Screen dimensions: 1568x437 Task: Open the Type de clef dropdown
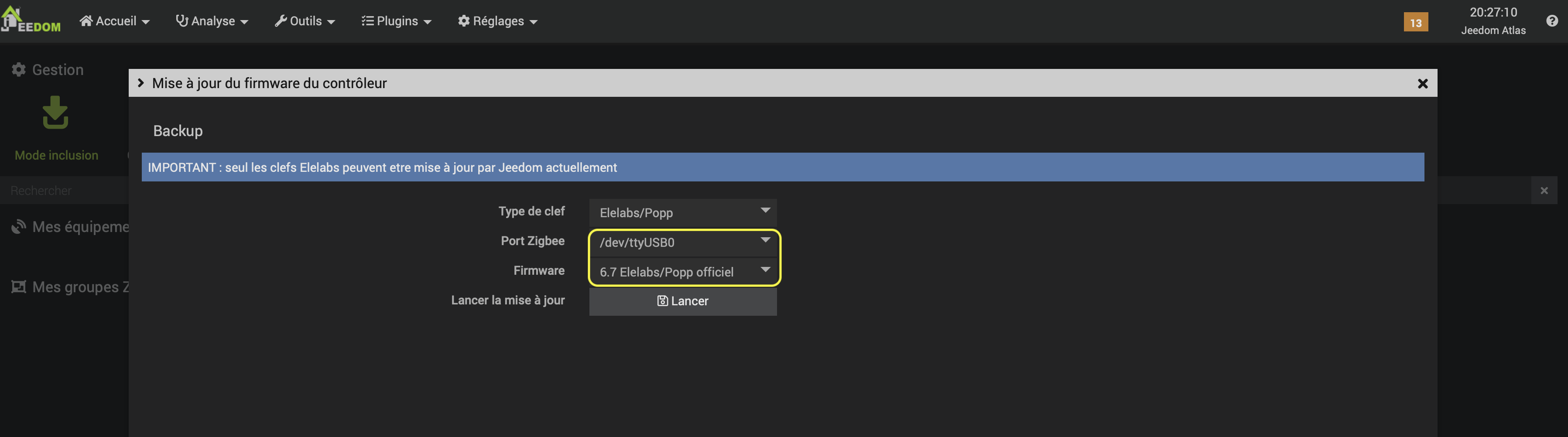682,212
